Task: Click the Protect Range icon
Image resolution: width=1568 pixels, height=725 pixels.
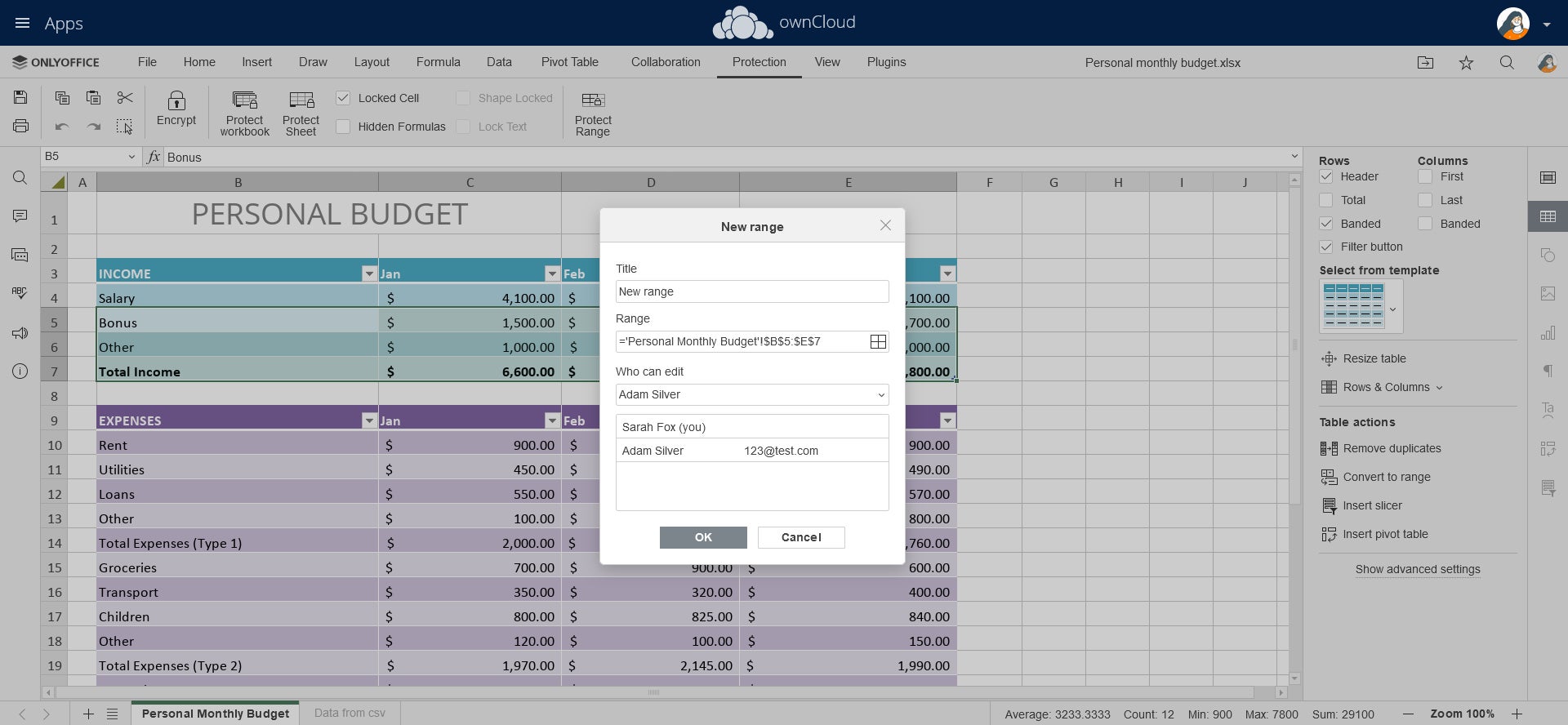Action: (x=593, y=100)
